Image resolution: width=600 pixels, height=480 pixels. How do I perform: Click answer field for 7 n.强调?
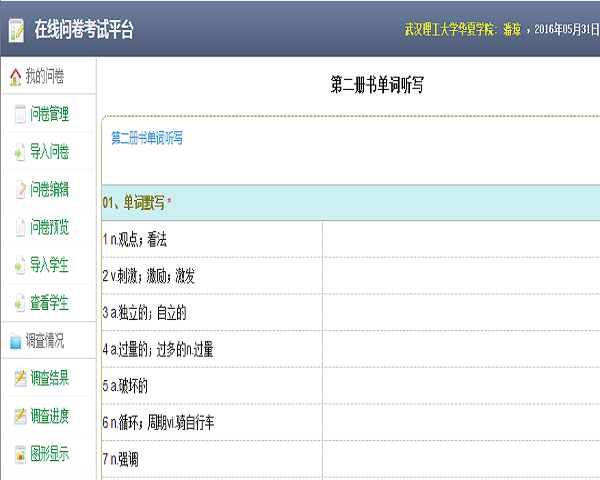pos(460,458)
